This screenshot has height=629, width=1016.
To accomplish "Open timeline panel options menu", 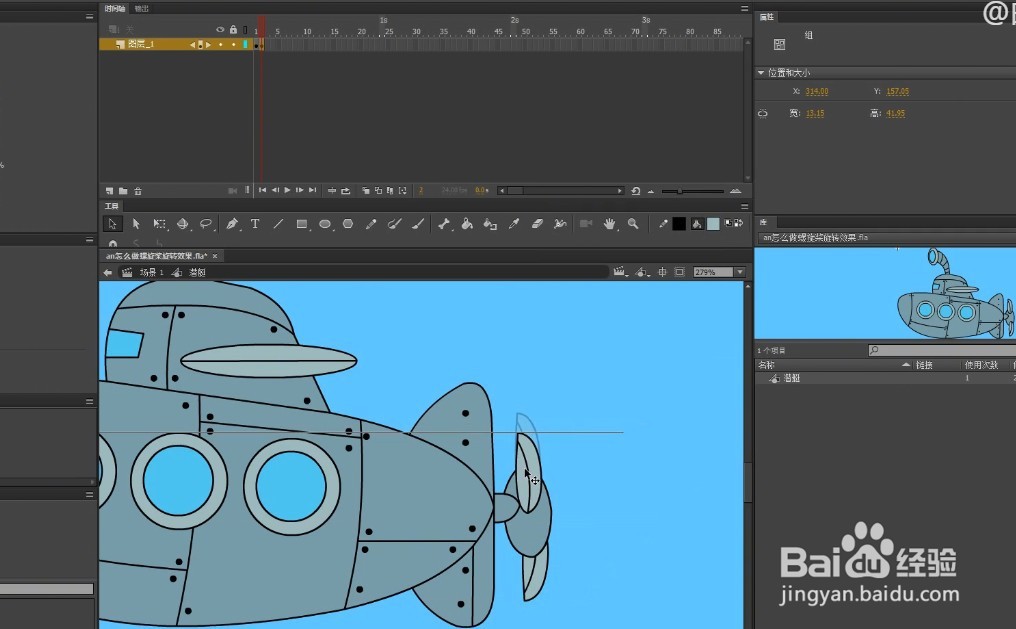I will click(x=745, y=8).
